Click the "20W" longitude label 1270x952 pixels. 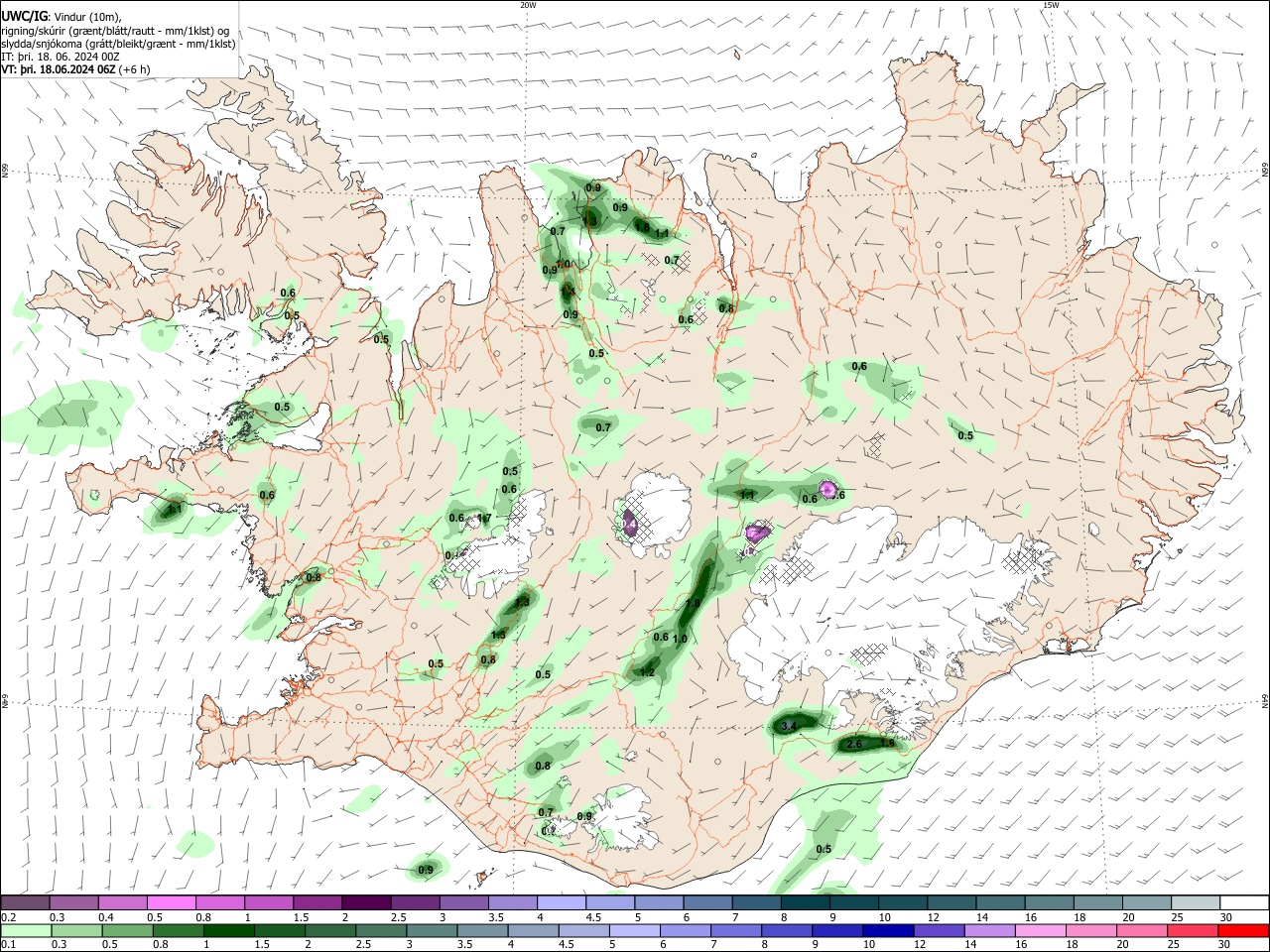click(528, 5)
